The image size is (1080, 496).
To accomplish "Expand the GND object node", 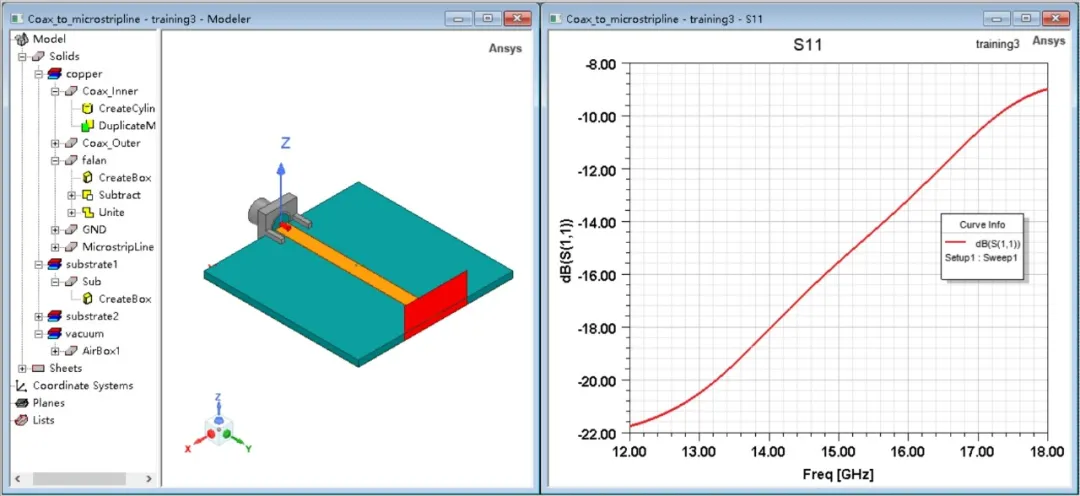I will point(55,229).
